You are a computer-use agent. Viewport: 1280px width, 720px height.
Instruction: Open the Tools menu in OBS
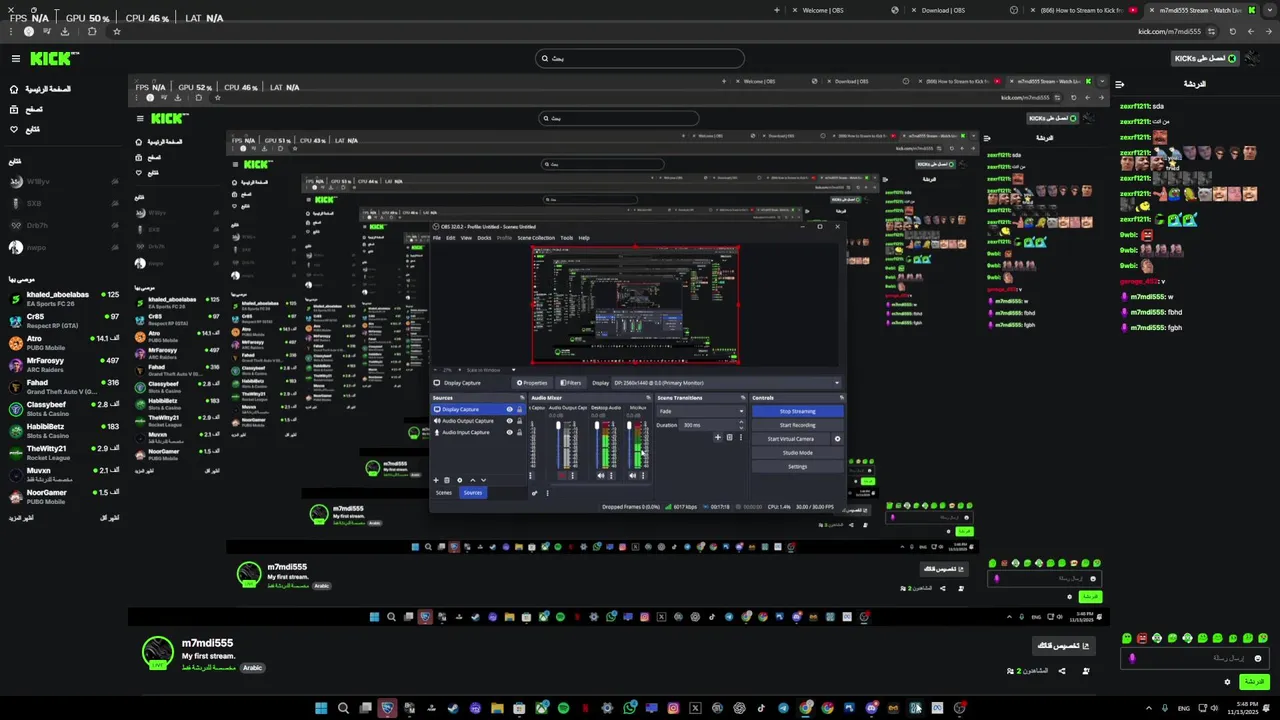point(566,238)
